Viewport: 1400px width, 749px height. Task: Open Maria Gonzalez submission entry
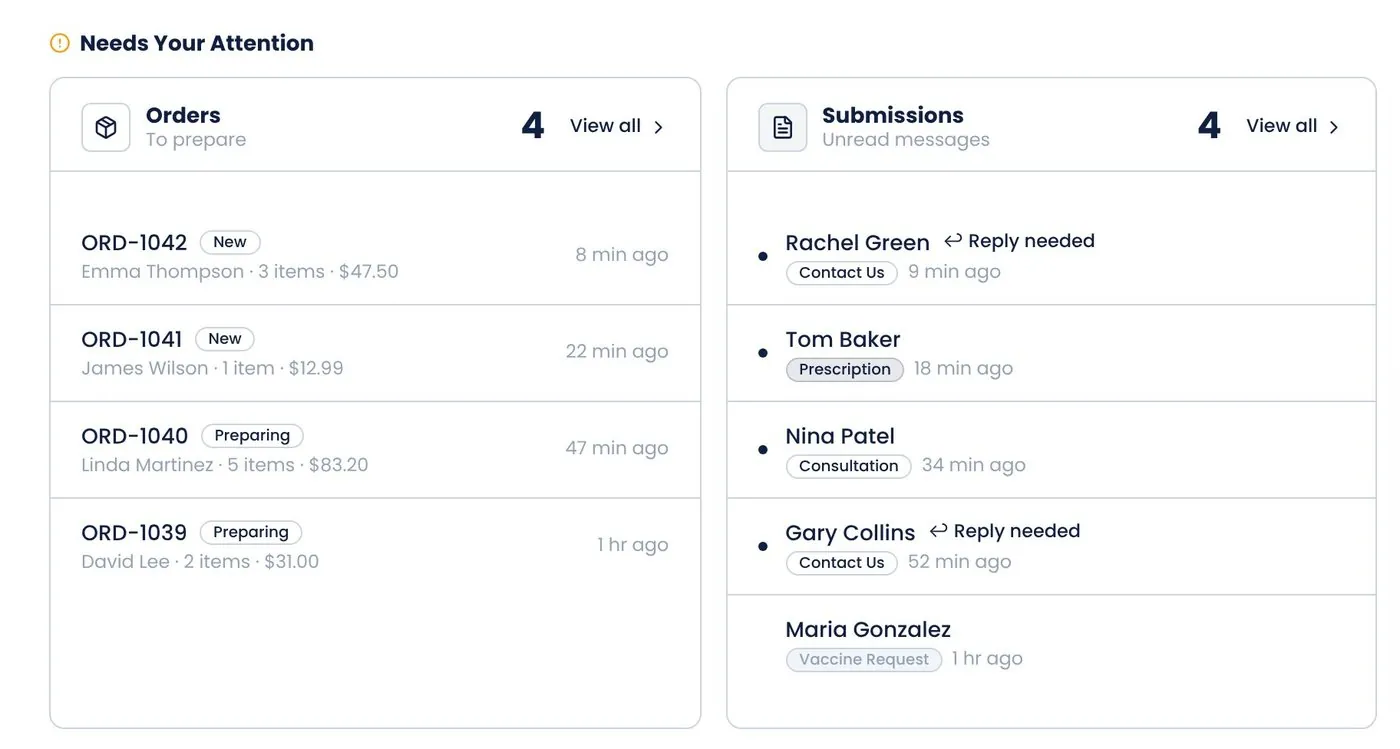[x=1051, y=643]
